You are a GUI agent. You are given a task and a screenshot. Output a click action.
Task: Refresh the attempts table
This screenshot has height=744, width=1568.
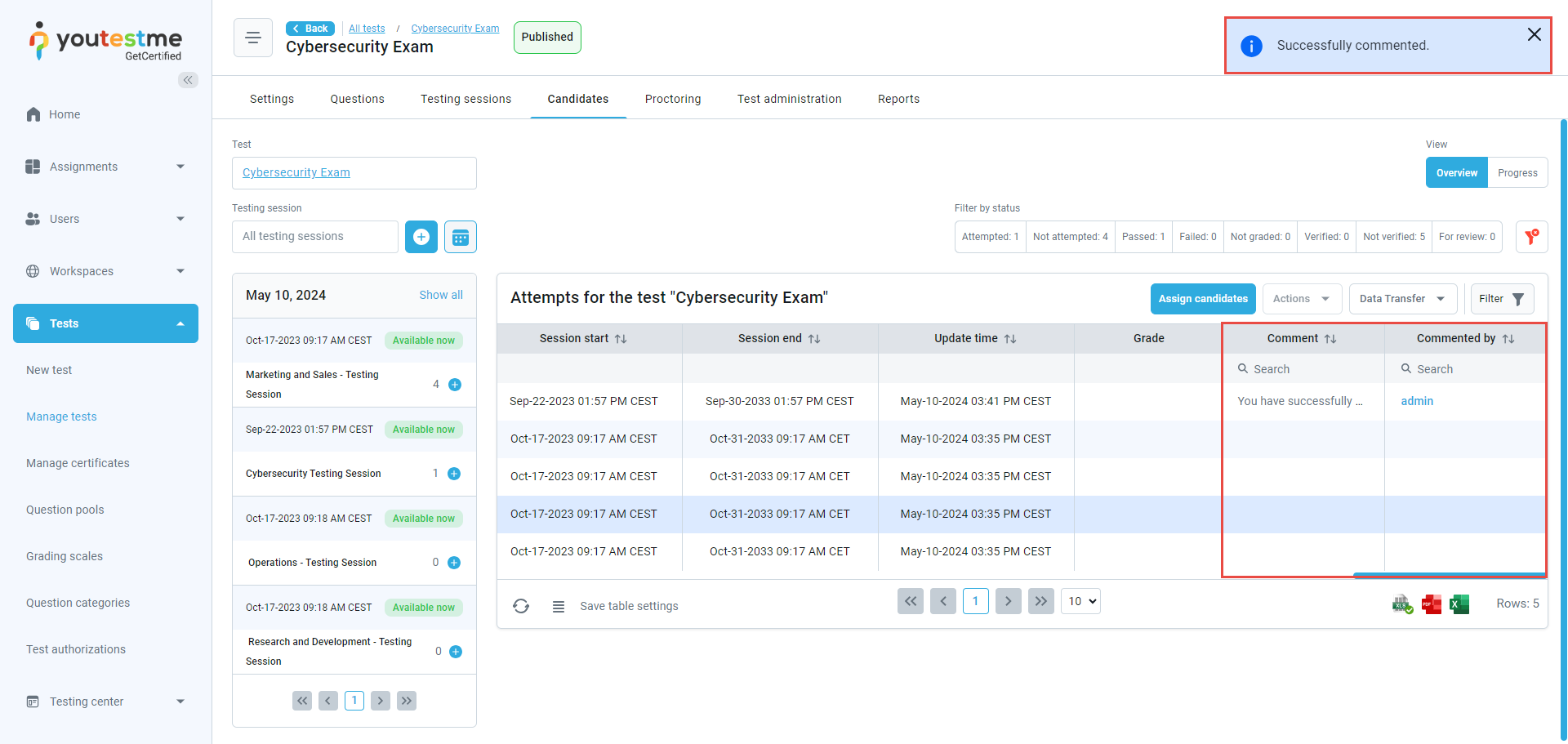coord(521,606)
